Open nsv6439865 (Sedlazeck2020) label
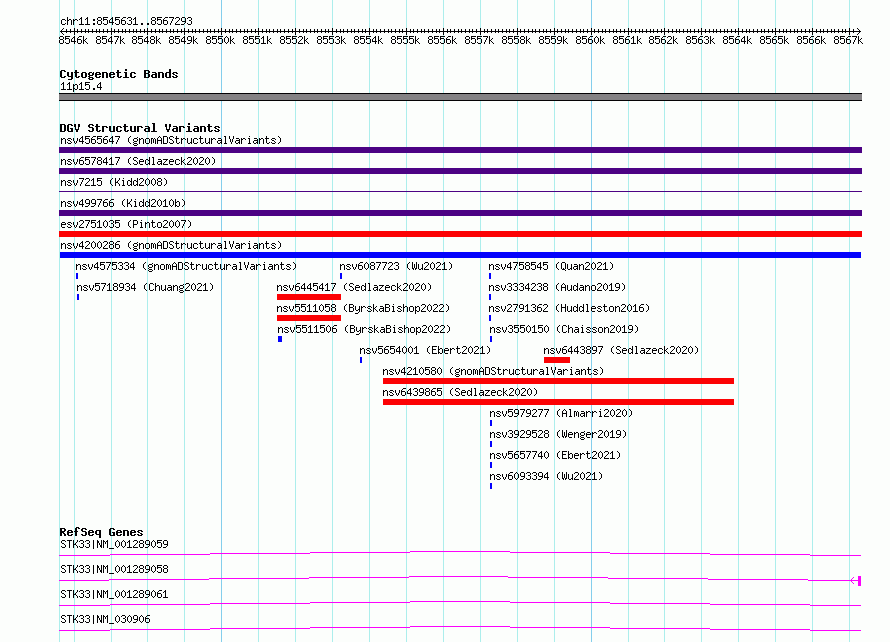Screen dimensions: 890x642 pyautogui.click(x=460, y=392)
